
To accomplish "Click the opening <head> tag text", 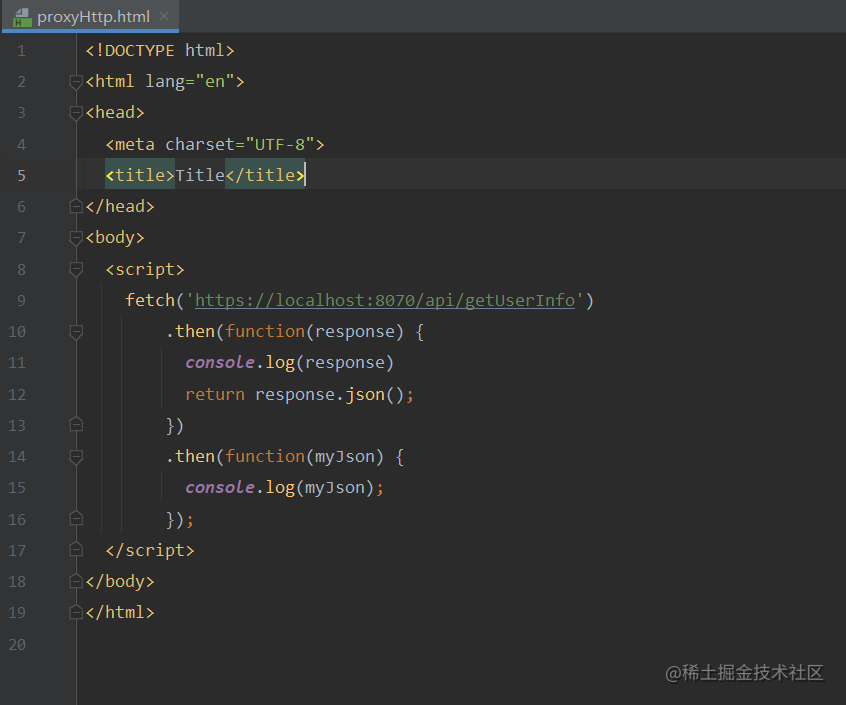I will pyautogui.click(x=115, y=113).
